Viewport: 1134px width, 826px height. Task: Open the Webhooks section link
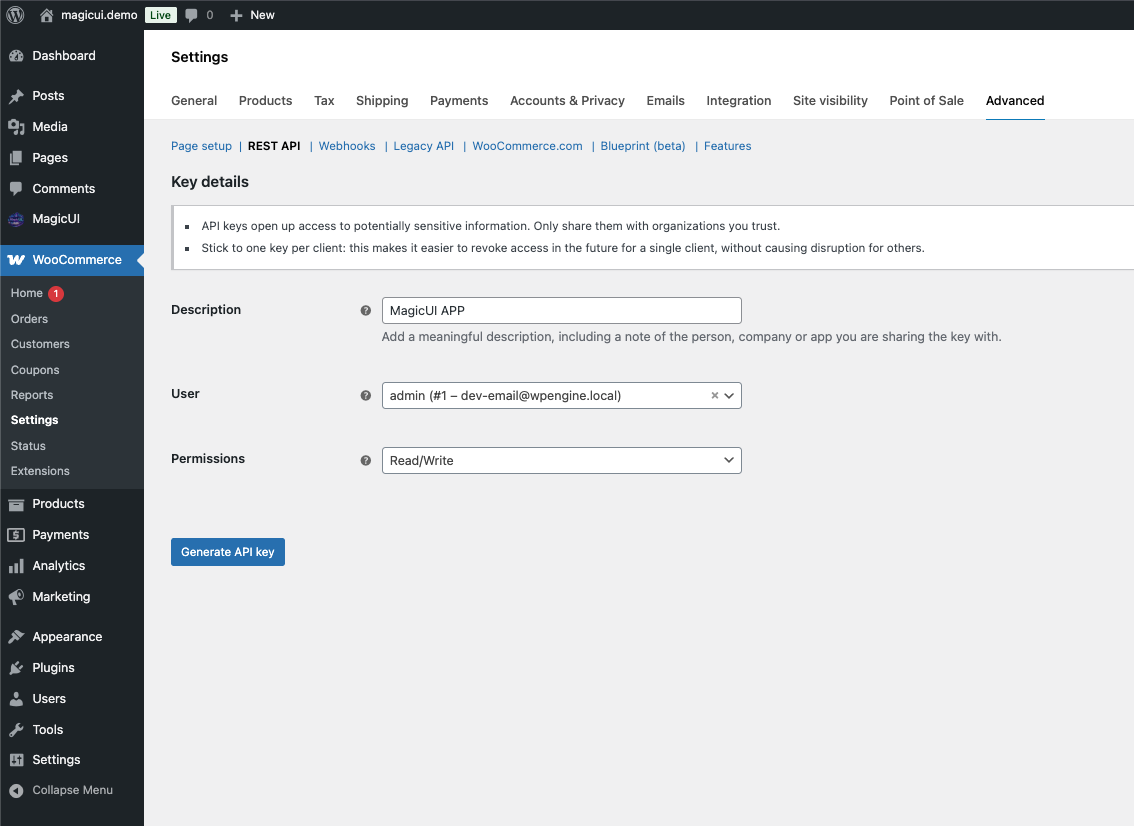(x=347, y=146)
